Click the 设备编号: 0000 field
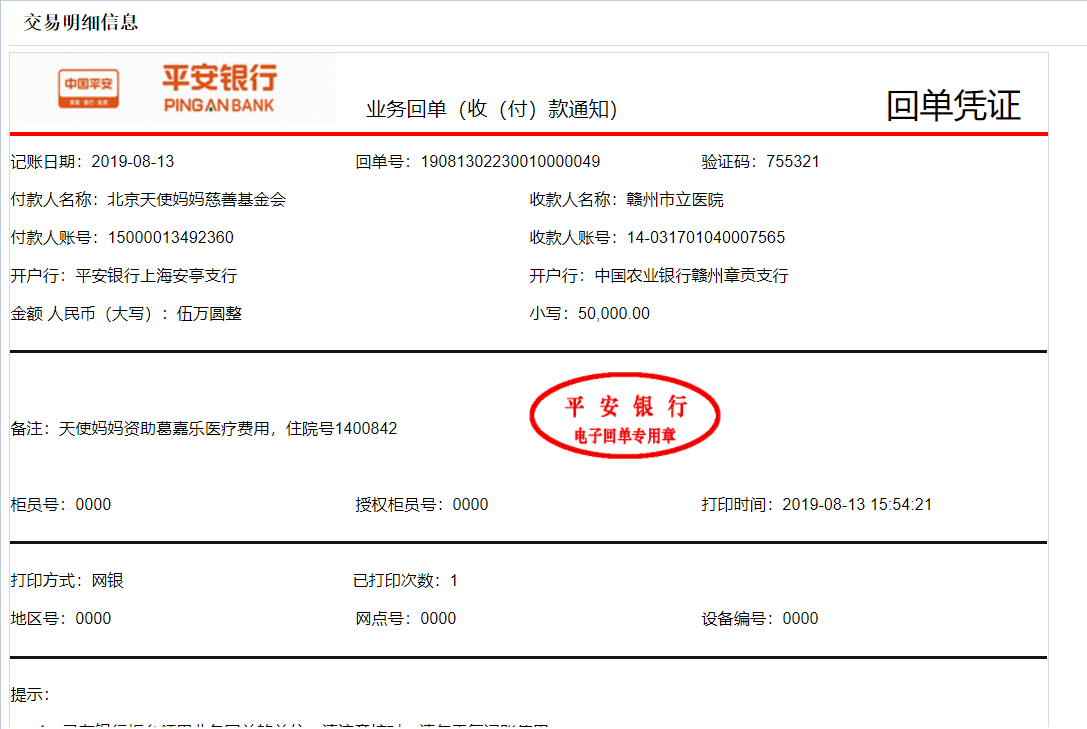This screenshot has width=1087, height=729. [760, 619]
